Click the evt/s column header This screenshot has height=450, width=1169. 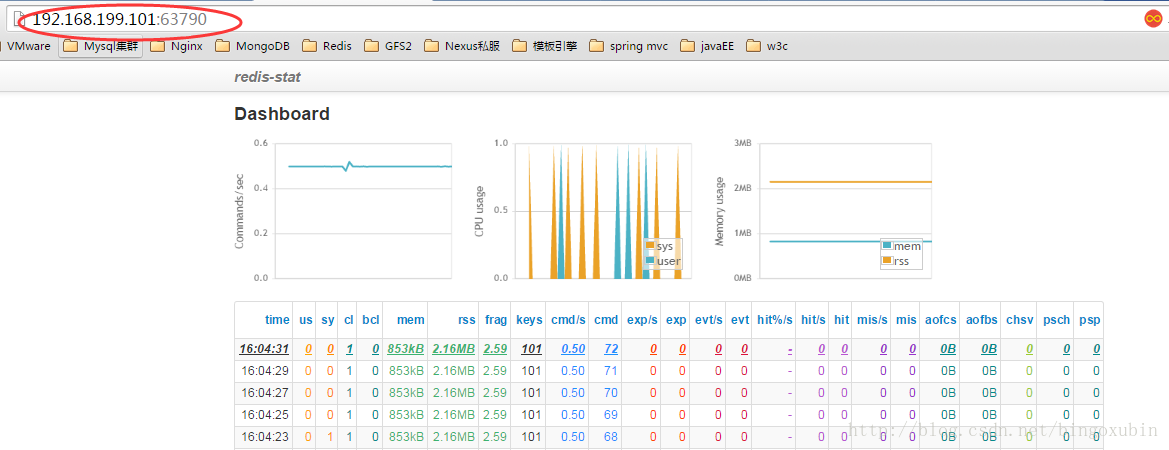tap(708, 320)
